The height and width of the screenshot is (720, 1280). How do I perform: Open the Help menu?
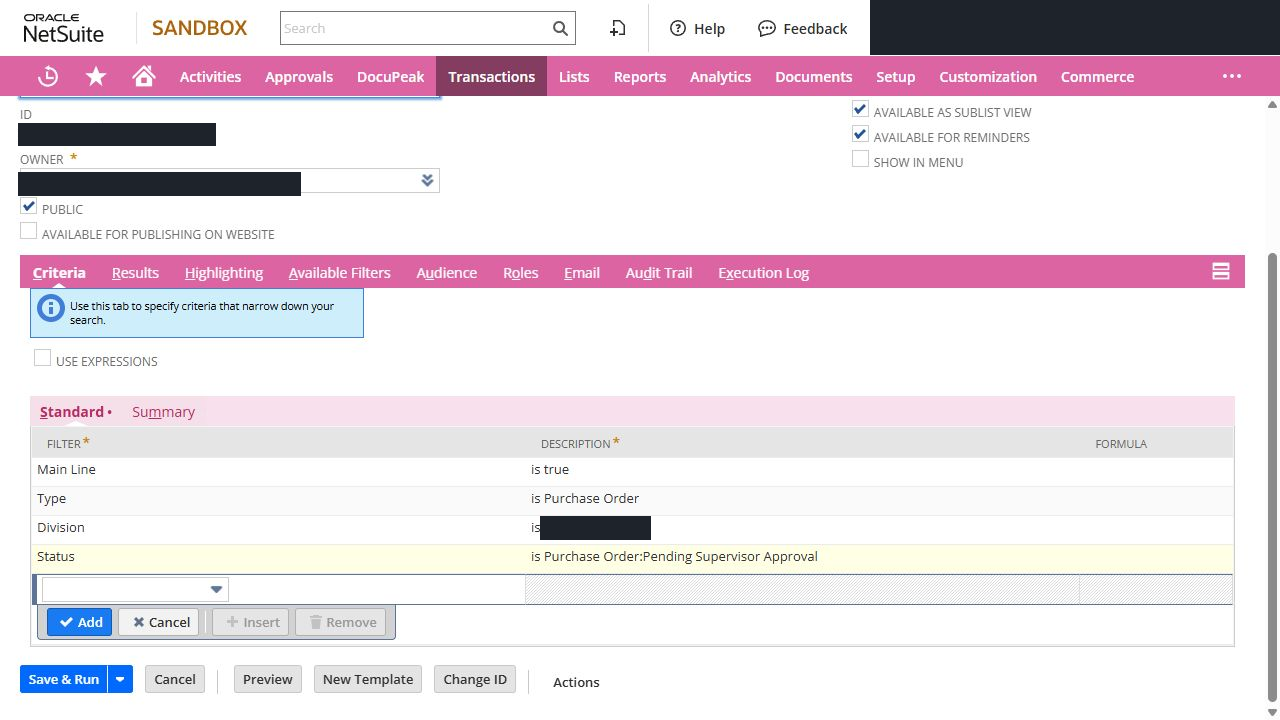tap(697, 28)
